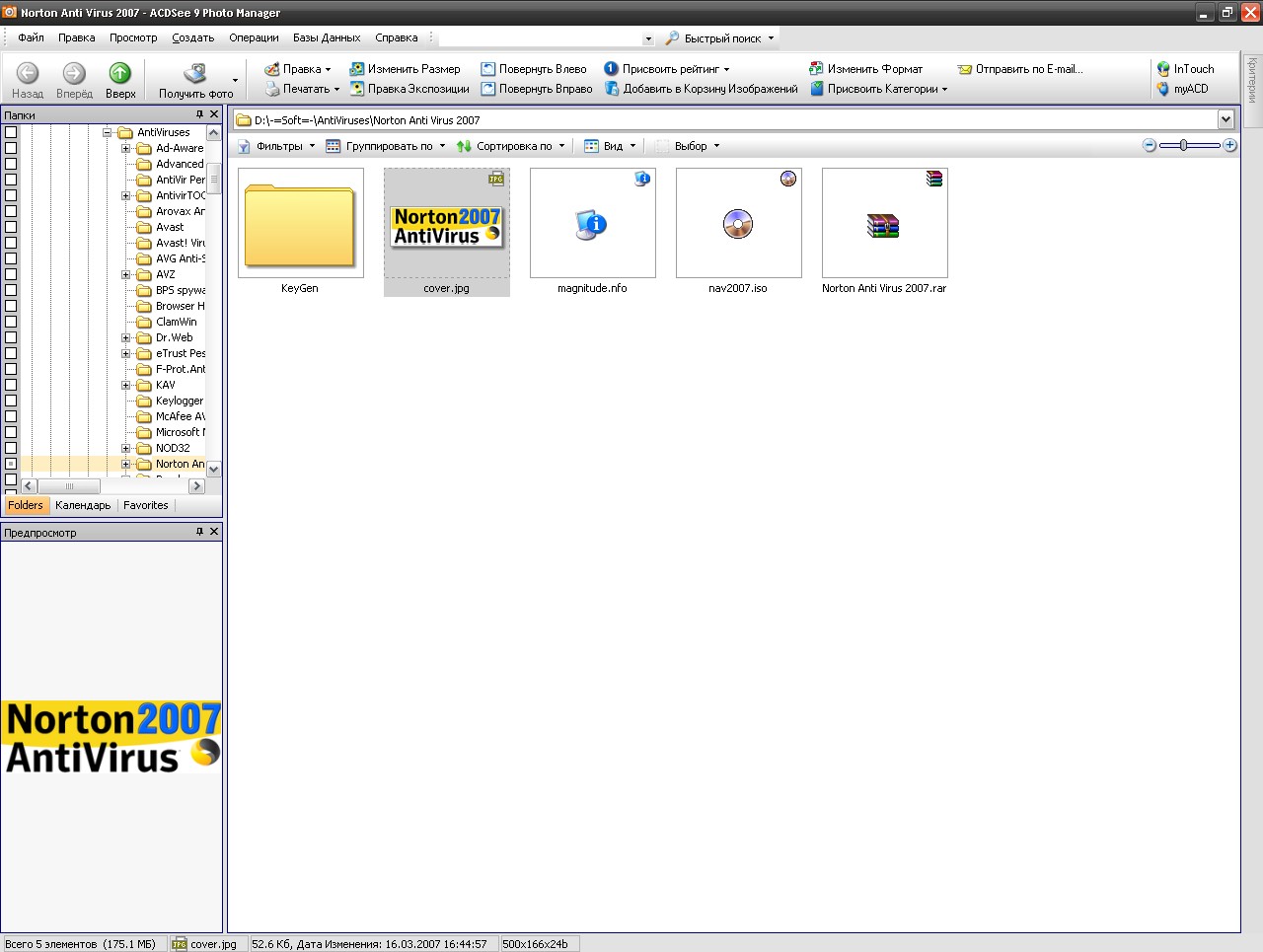Click the Правка Экспозиции icon
The image size is (1263, 952).
pos(357,89)
